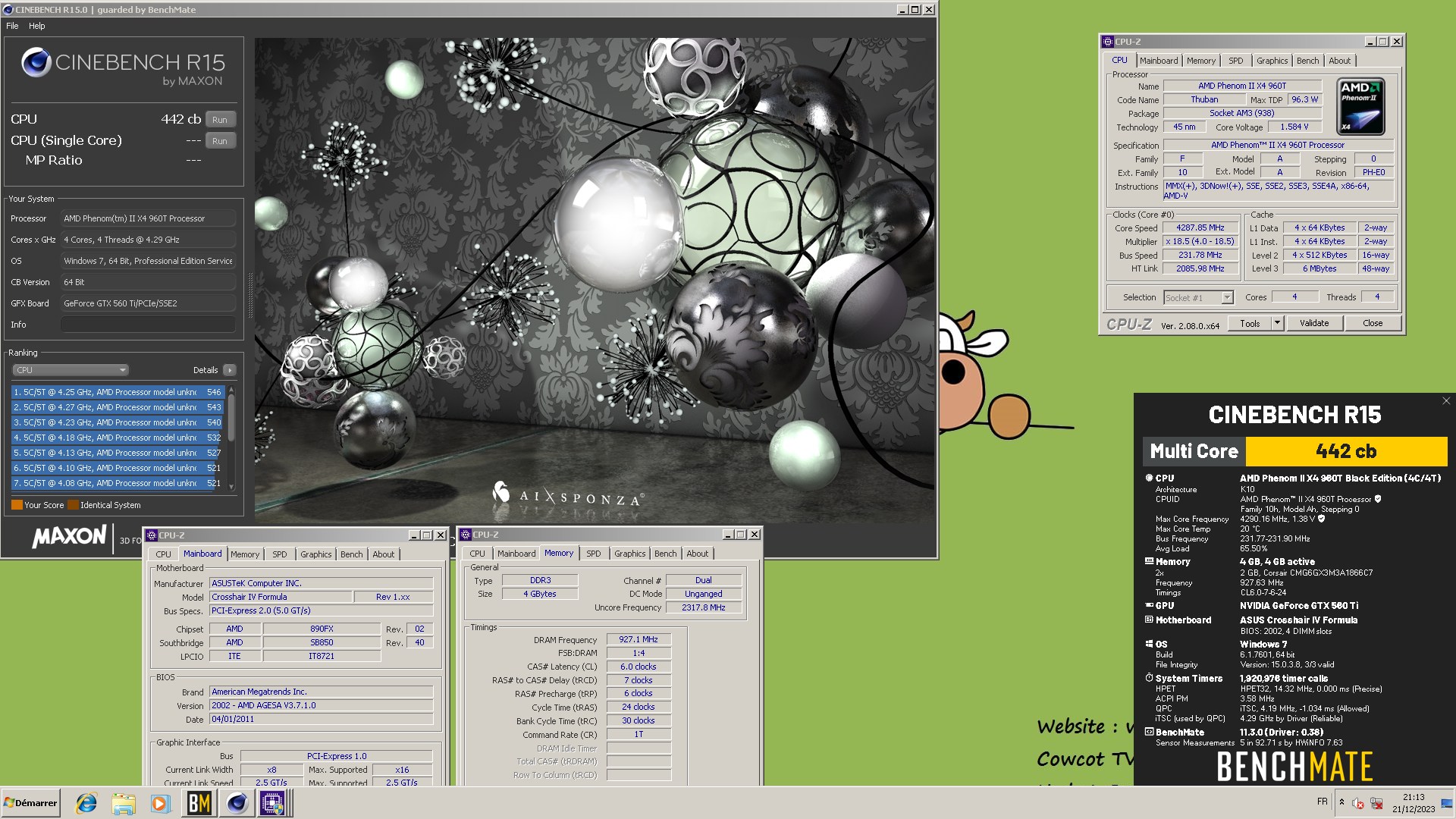
Task: Click the GeForce GTX 560 Ti GFX Board field
Action: tap(148, 303)
